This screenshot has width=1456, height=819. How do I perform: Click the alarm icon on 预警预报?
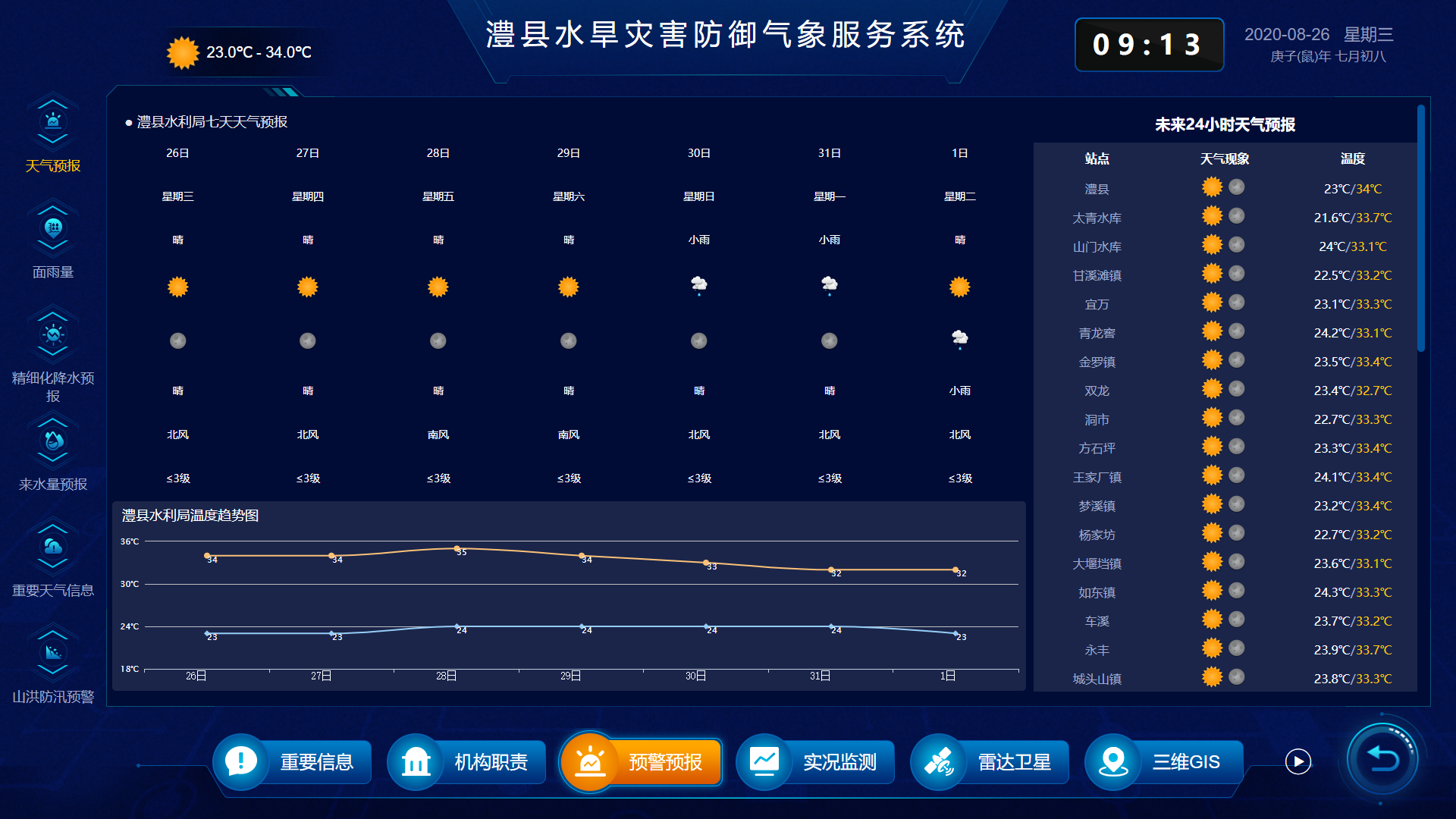pos(590,761)
